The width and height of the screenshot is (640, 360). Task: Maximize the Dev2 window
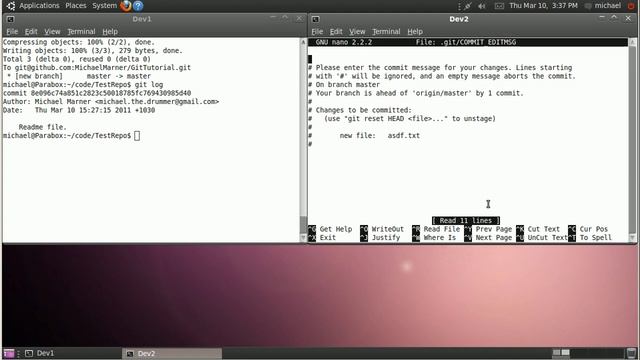(614, 18)
